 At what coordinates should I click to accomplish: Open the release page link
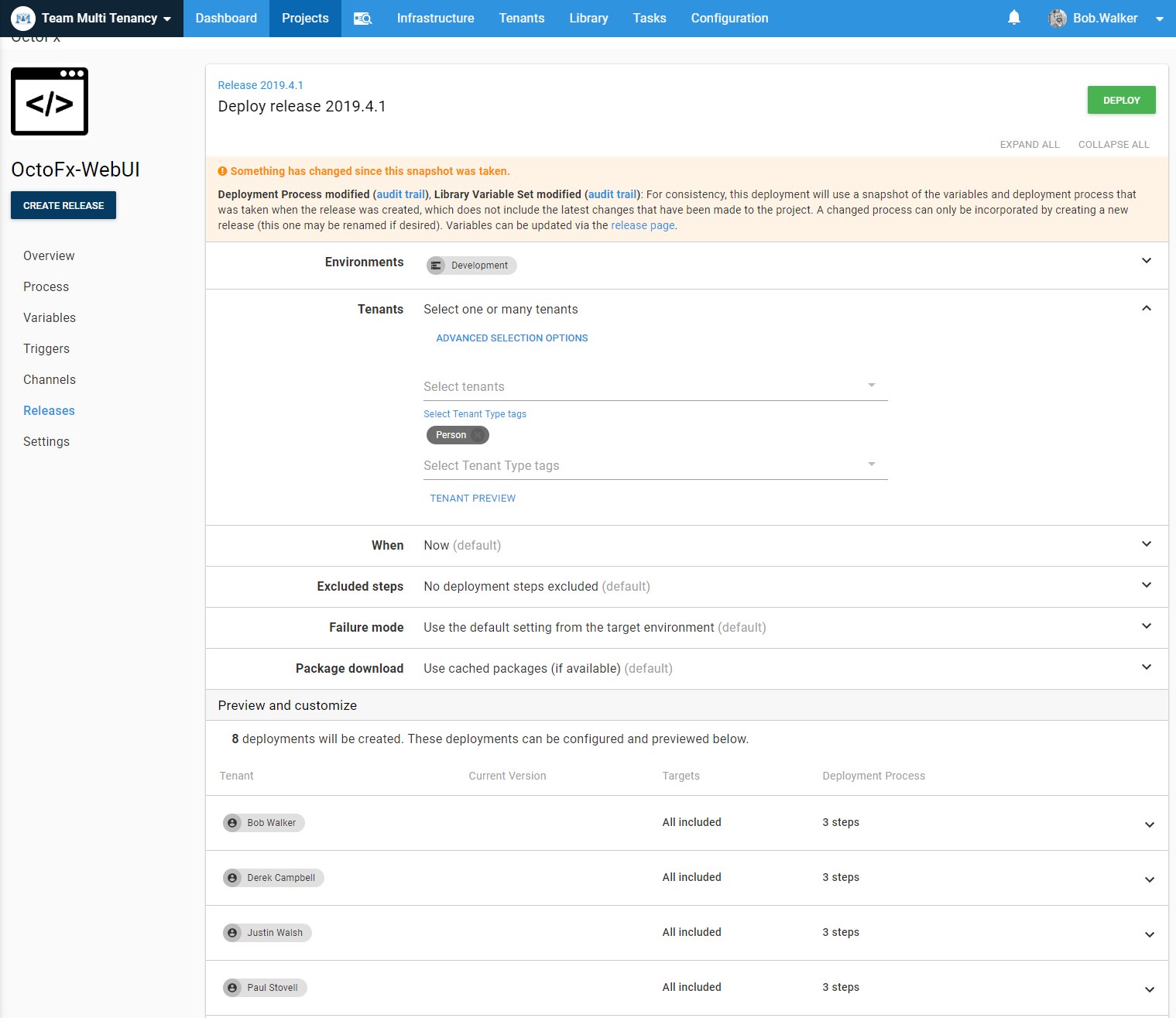click(x=643, y=225)
